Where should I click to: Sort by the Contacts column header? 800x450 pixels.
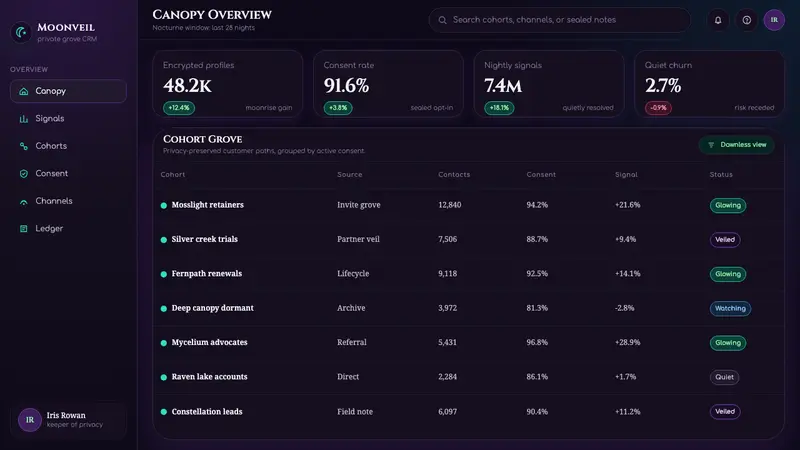[454, 174]
